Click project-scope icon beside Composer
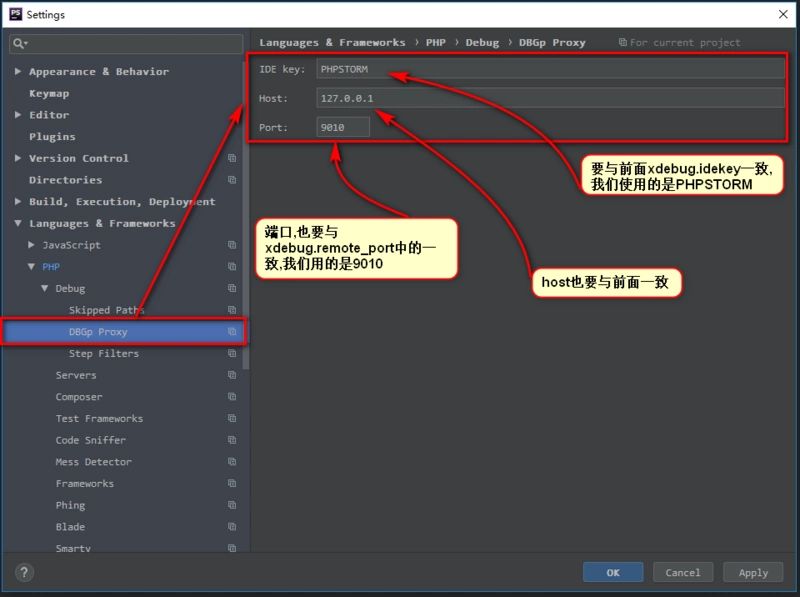800x597 pixels. point(232,397)
